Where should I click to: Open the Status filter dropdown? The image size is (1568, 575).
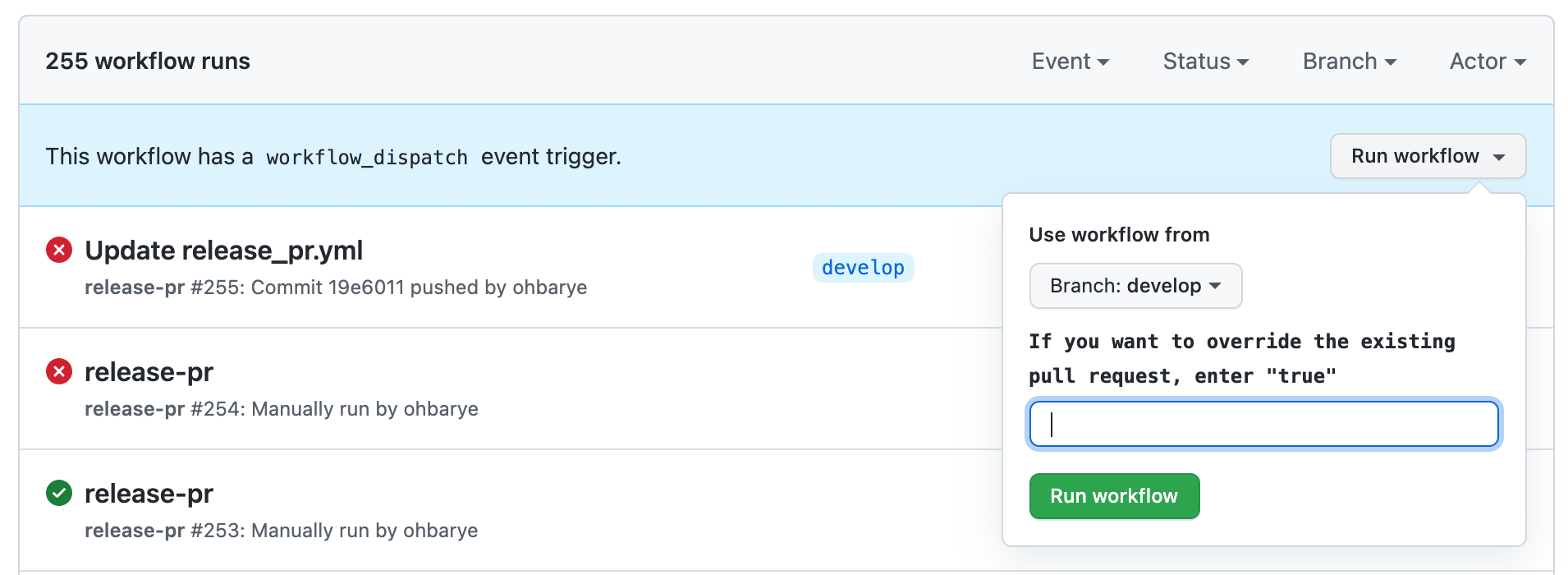1206,62
